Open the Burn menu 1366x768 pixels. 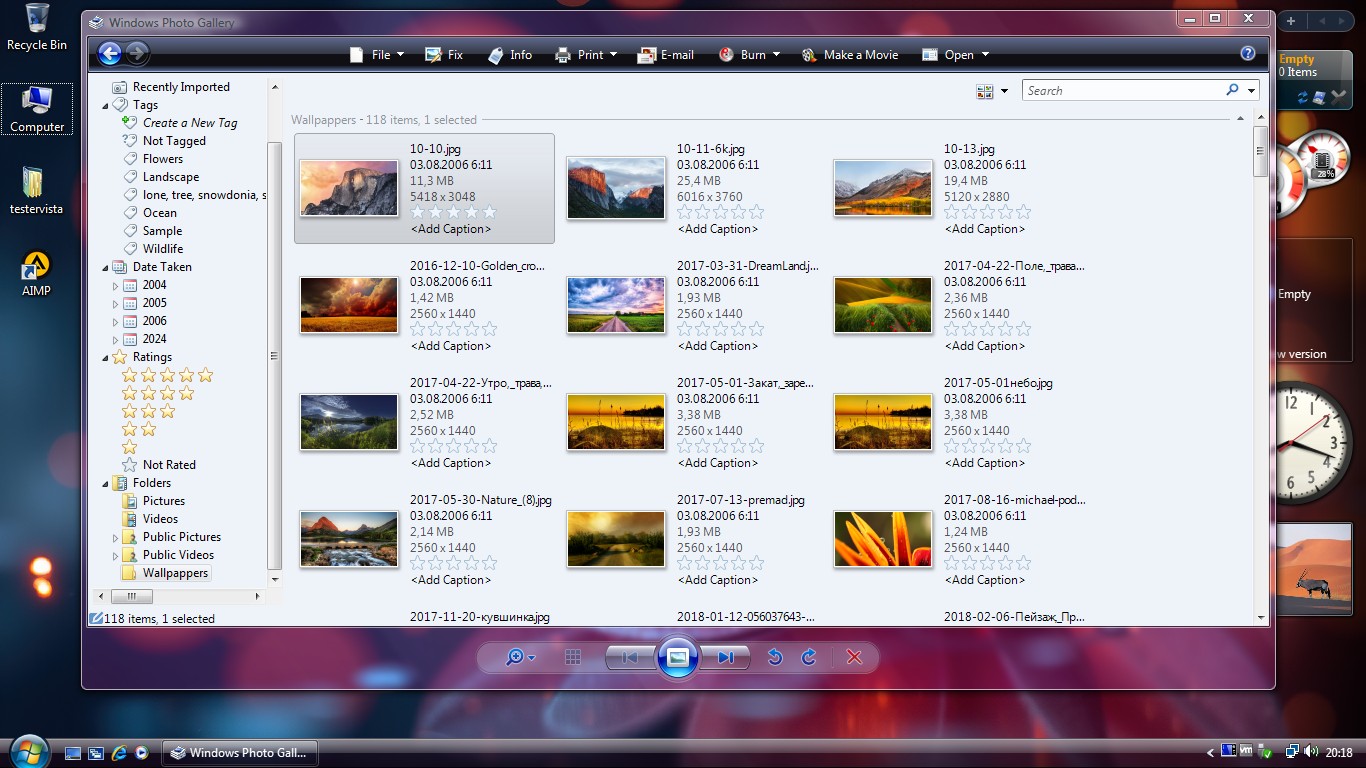click(749, 55)
